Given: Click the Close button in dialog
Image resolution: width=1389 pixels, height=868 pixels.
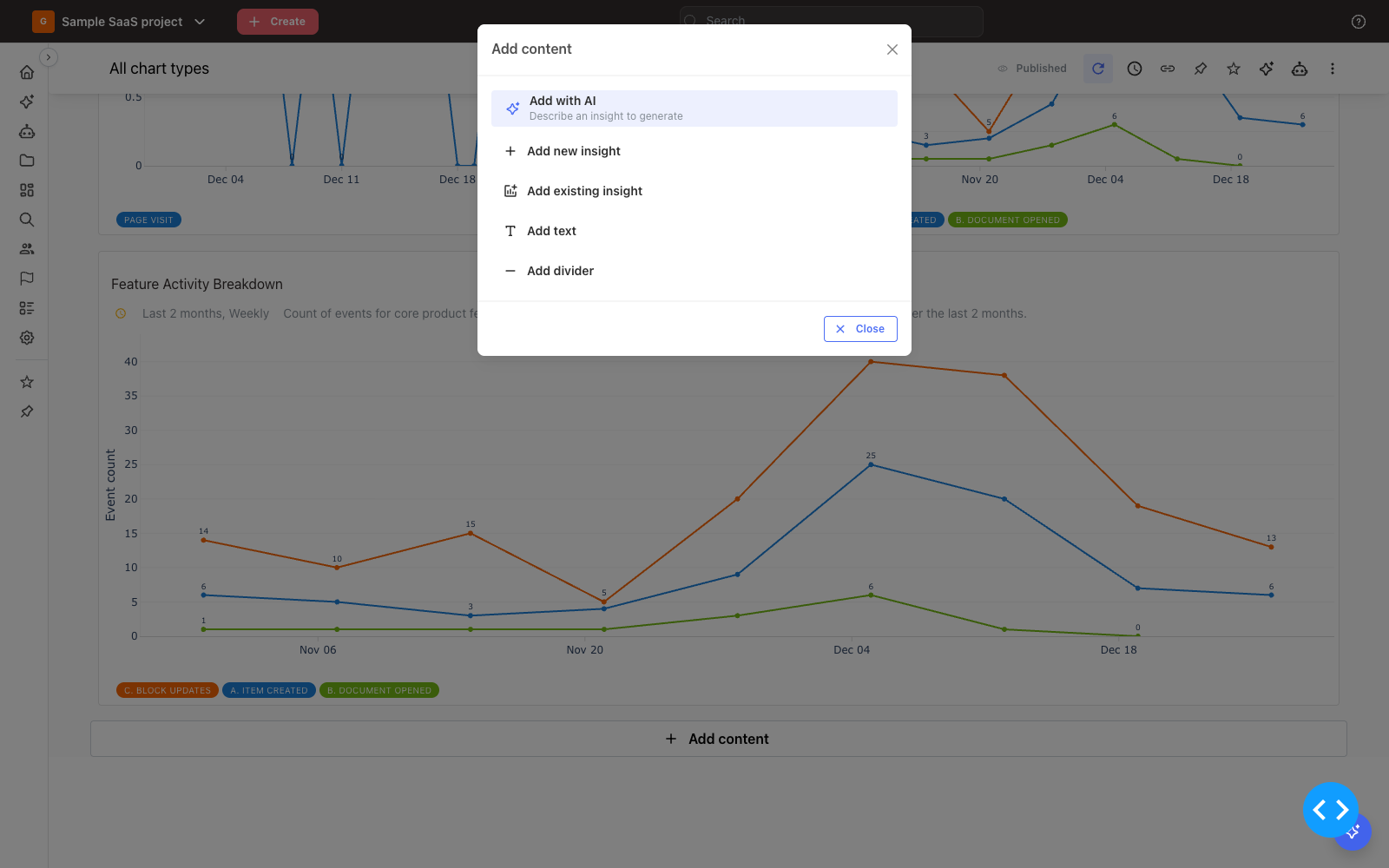Looking at the screenshot, I should 860,329.
